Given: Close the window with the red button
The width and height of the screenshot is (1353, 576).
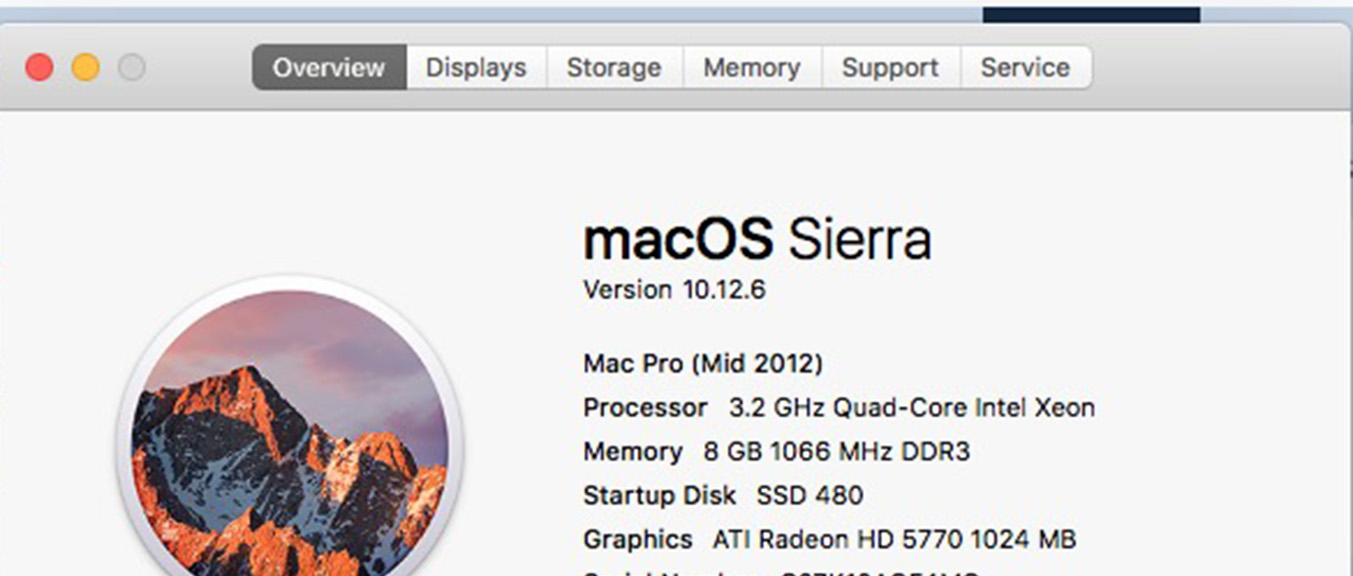Looking at the screenshot, I should pos(39,68).
